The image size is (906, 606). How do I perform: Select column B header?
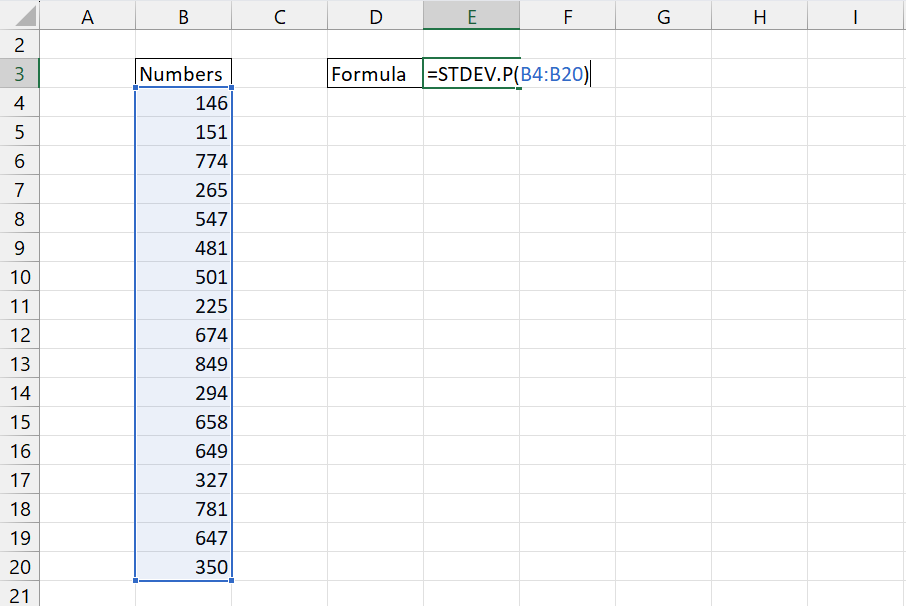pos(183,16)
